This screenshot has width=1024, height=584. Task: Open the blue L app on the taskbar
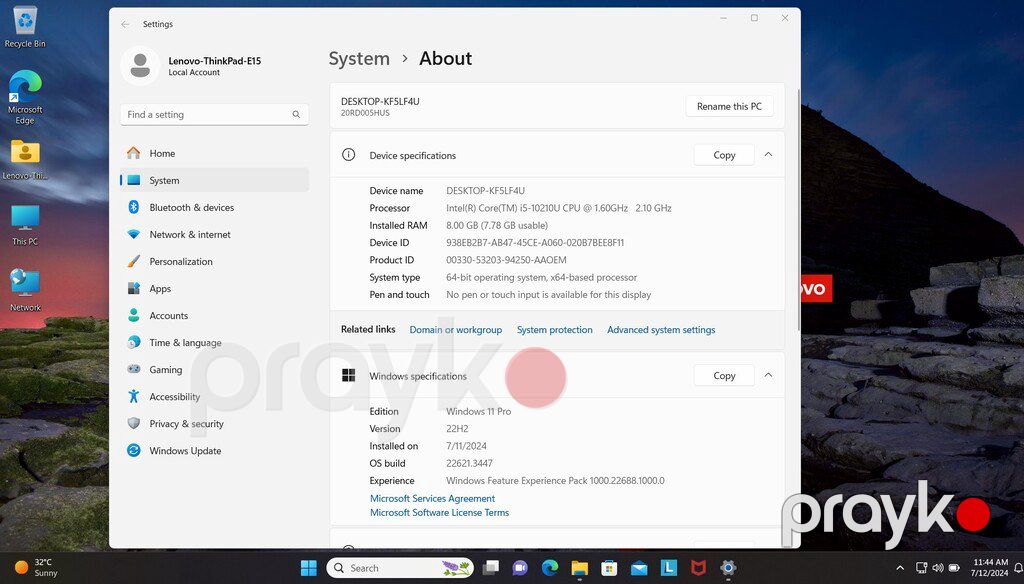668,568
